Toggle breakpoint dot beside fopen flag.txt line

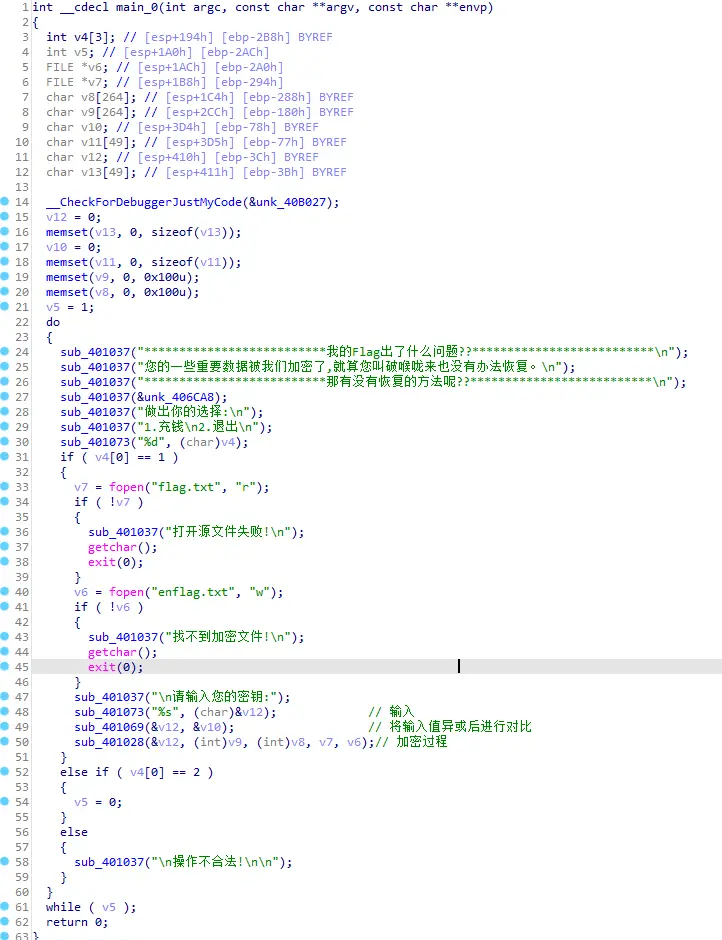[x=4, y=486]
